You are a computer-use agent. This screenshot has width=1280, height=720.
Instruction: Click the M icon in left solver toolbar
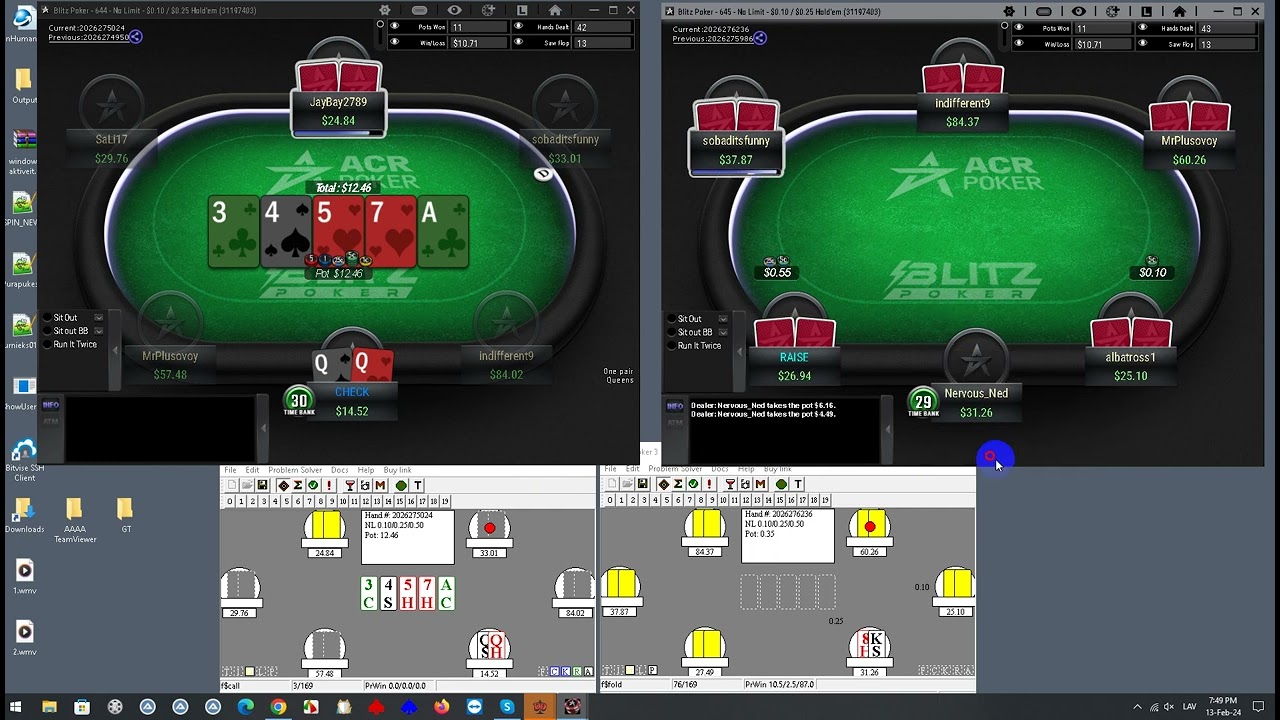tap(380, 485)
